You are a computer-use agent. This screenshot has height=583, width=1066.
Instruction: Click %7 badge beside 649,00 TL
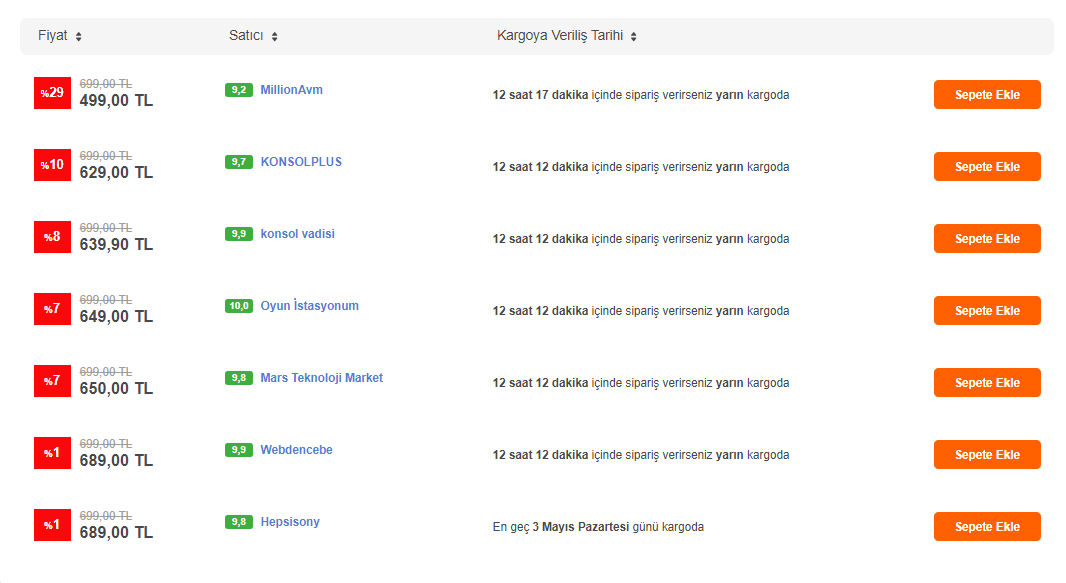(x=52, y=309)
